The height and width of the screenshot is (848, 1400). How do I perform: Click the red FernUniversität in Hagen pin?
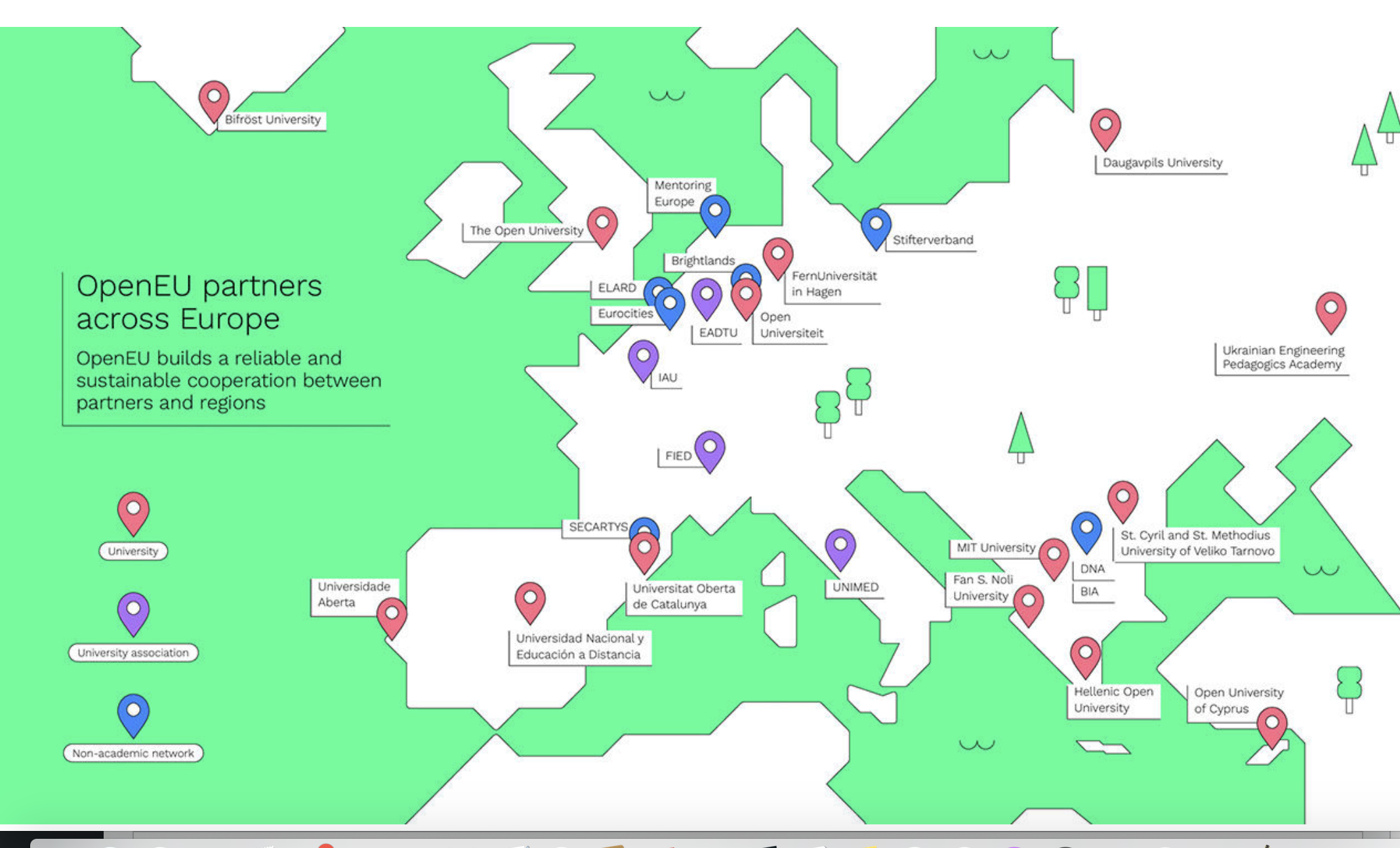pyautogui.click(x=778, y=257)
